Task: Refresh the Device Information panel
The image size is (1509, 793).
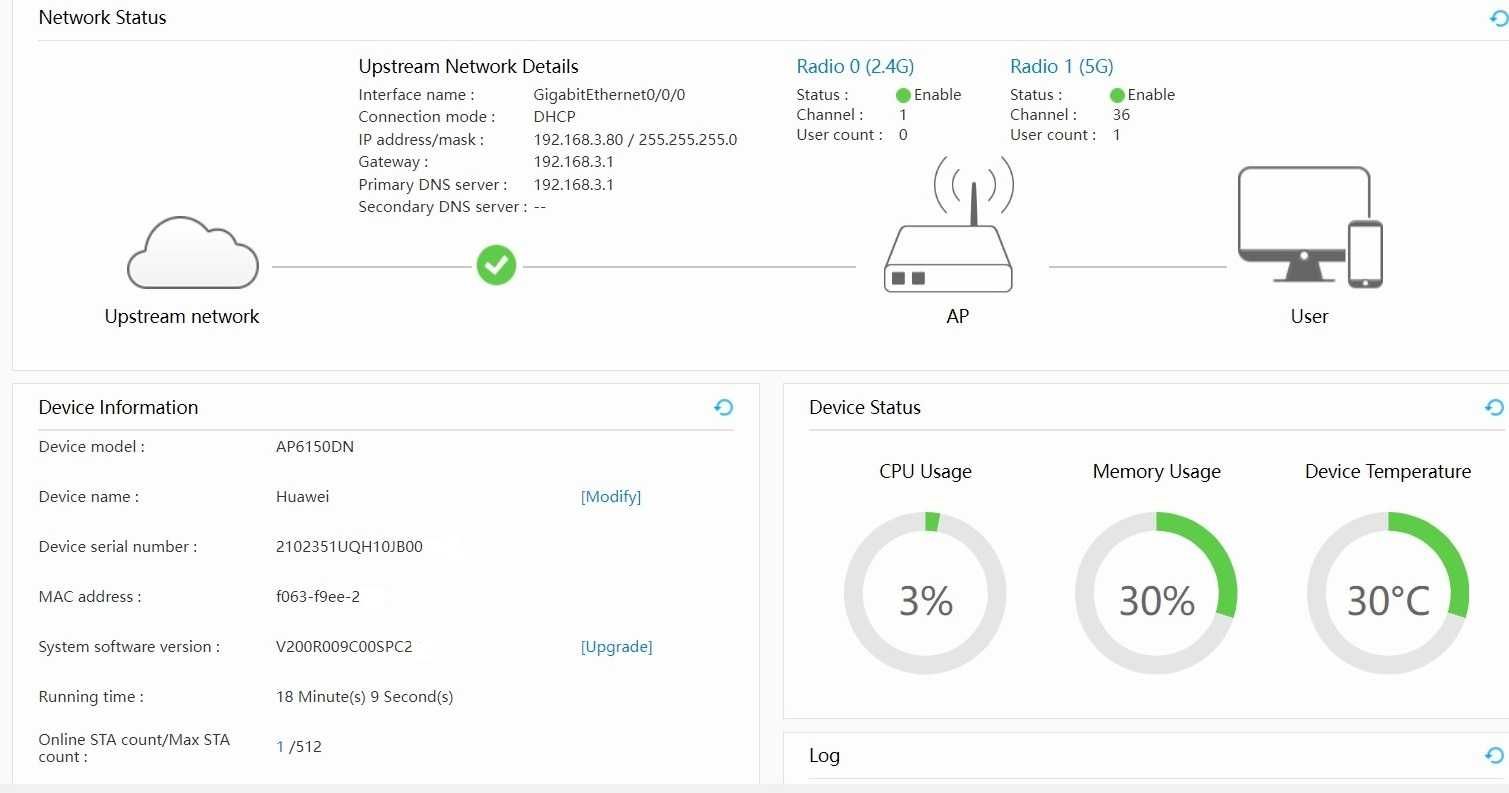Action: tap(724, 407)
